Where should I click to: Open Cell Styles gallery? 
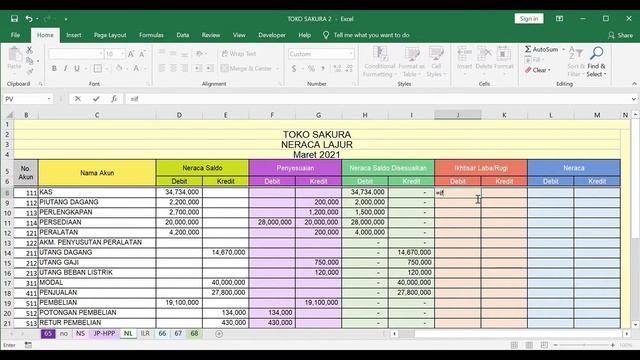click(436, 61)
